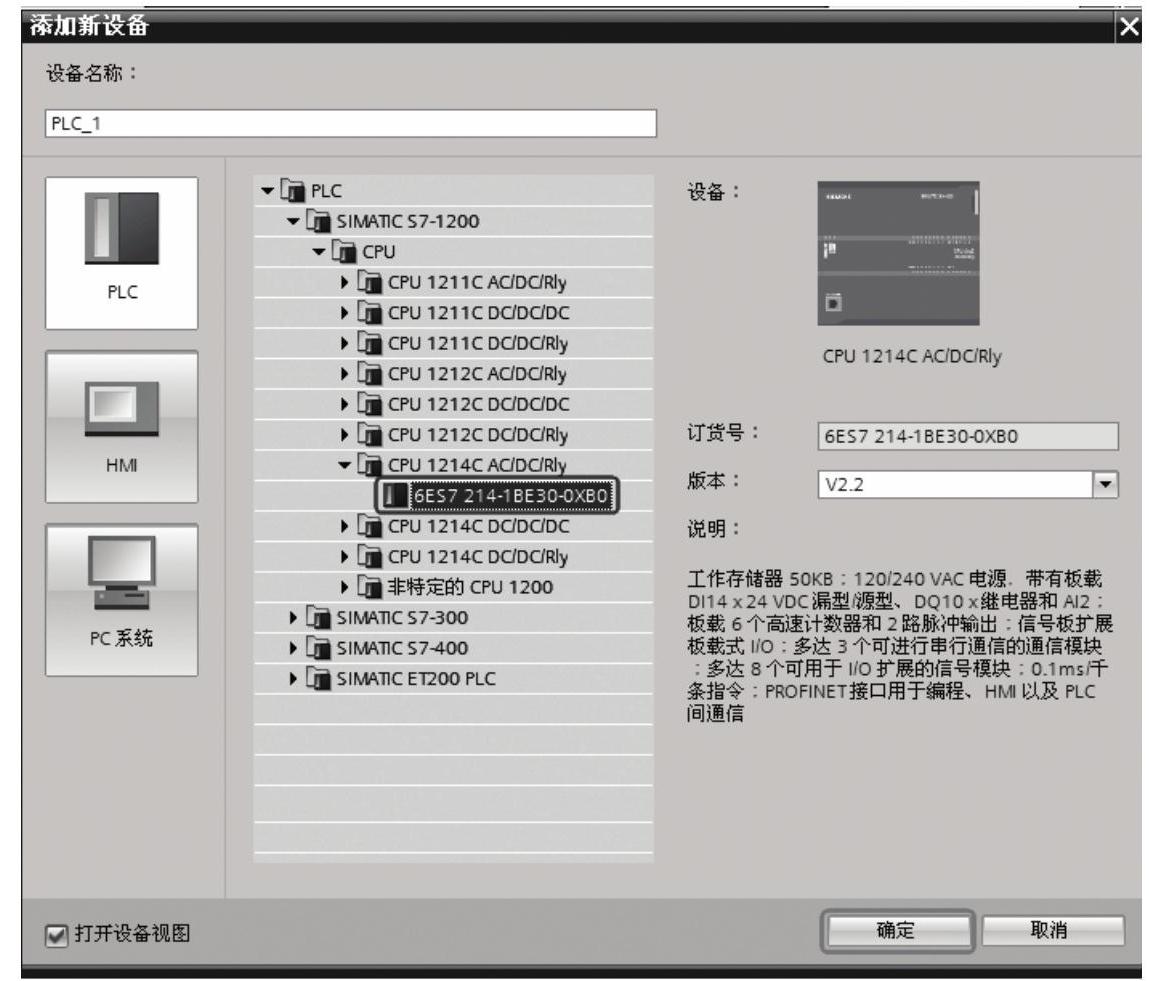Expand SIMATIC S7-400 arrow
This screenshot has height=981, width=1149.
tap(293, 649)
